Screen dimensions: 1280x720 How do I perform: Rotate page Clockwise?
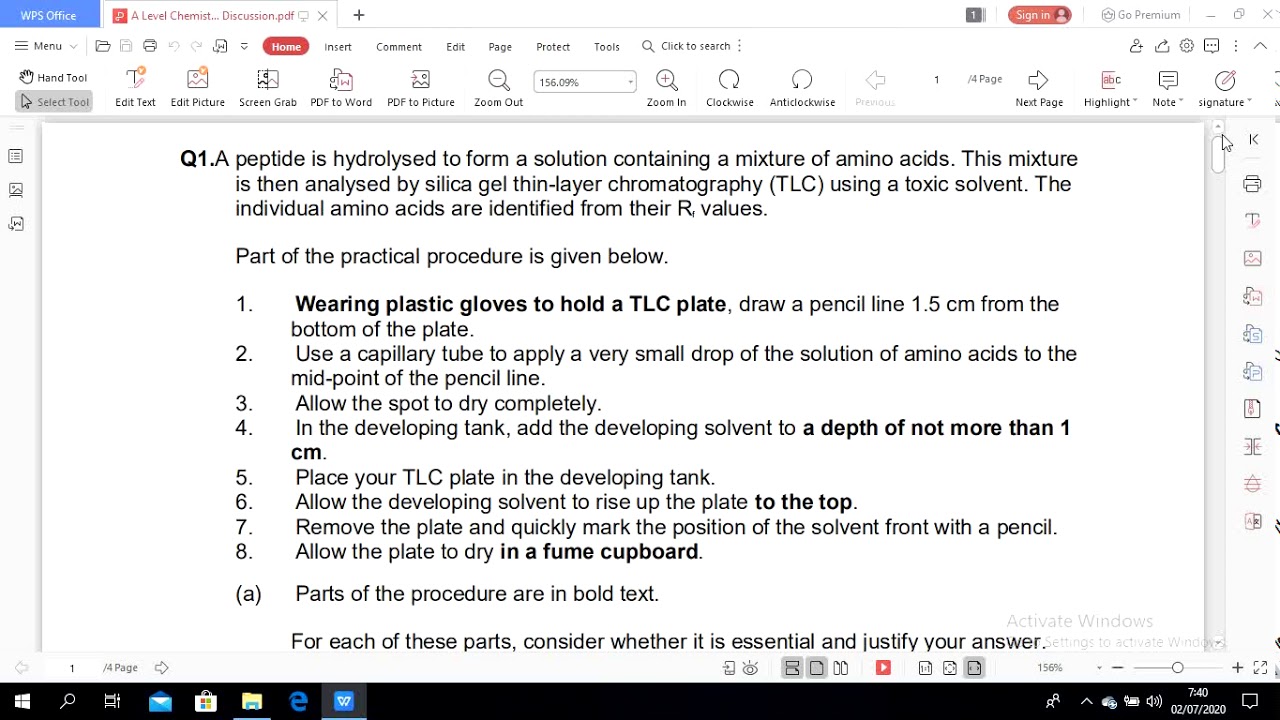coord(730,88)
